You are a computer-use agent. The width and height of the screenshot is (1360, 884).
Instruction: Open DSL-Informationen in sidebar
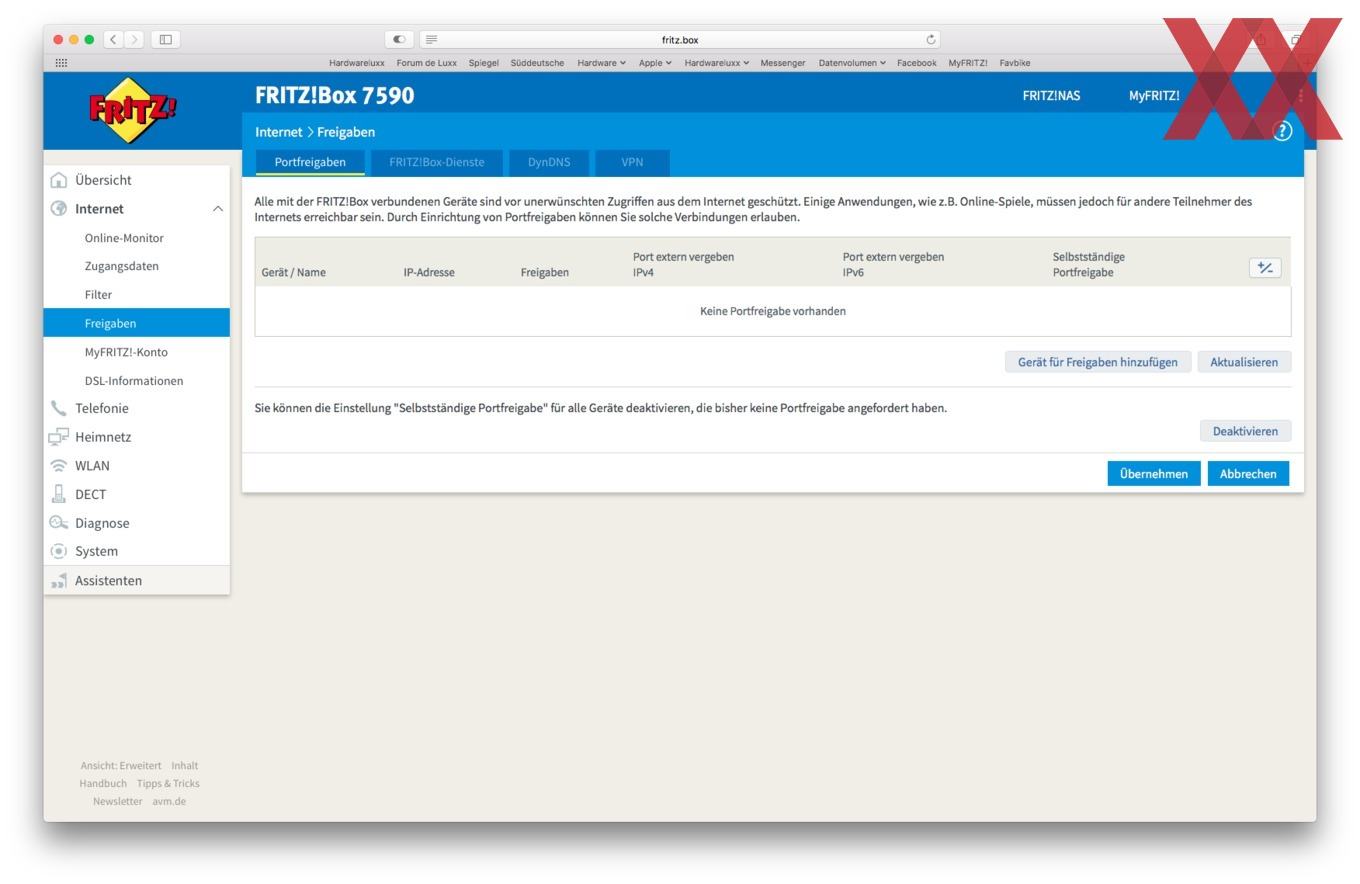136,381
